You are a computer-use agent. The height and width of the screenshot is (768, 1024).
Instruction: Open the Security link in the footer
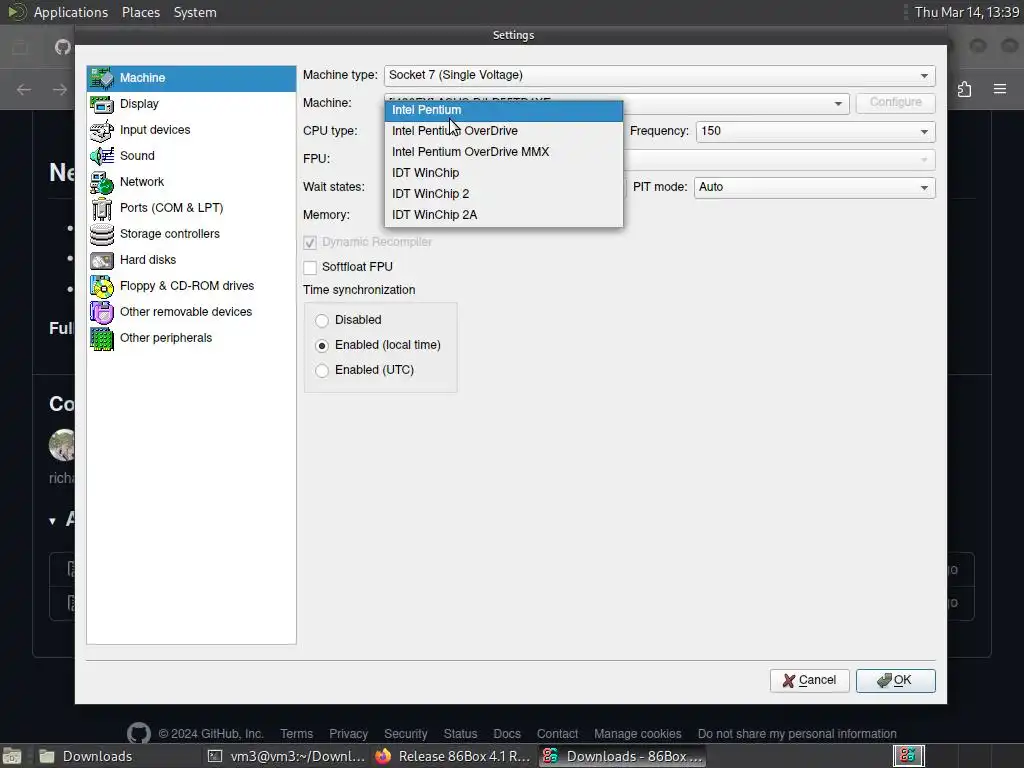coord(406,734)
